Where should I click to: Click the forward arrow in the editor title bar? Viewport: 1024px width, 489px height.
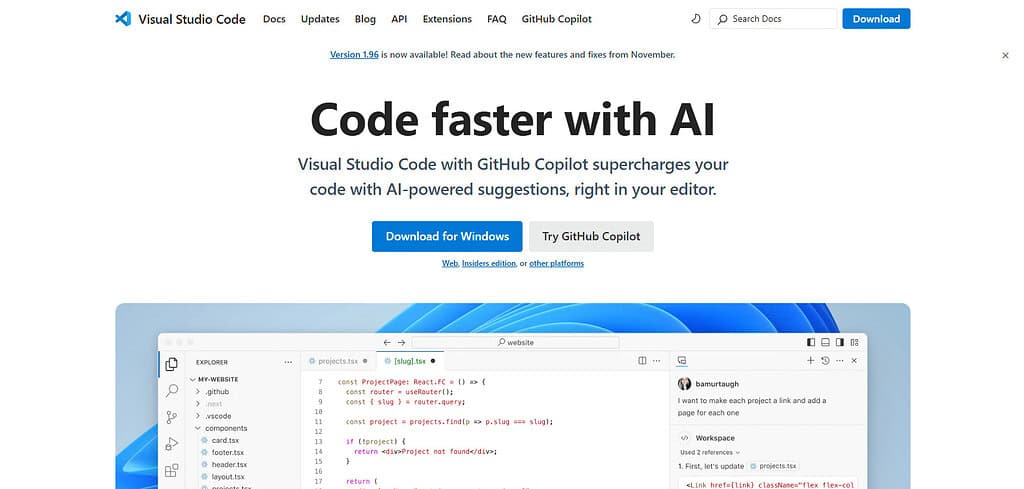(402, 342)
